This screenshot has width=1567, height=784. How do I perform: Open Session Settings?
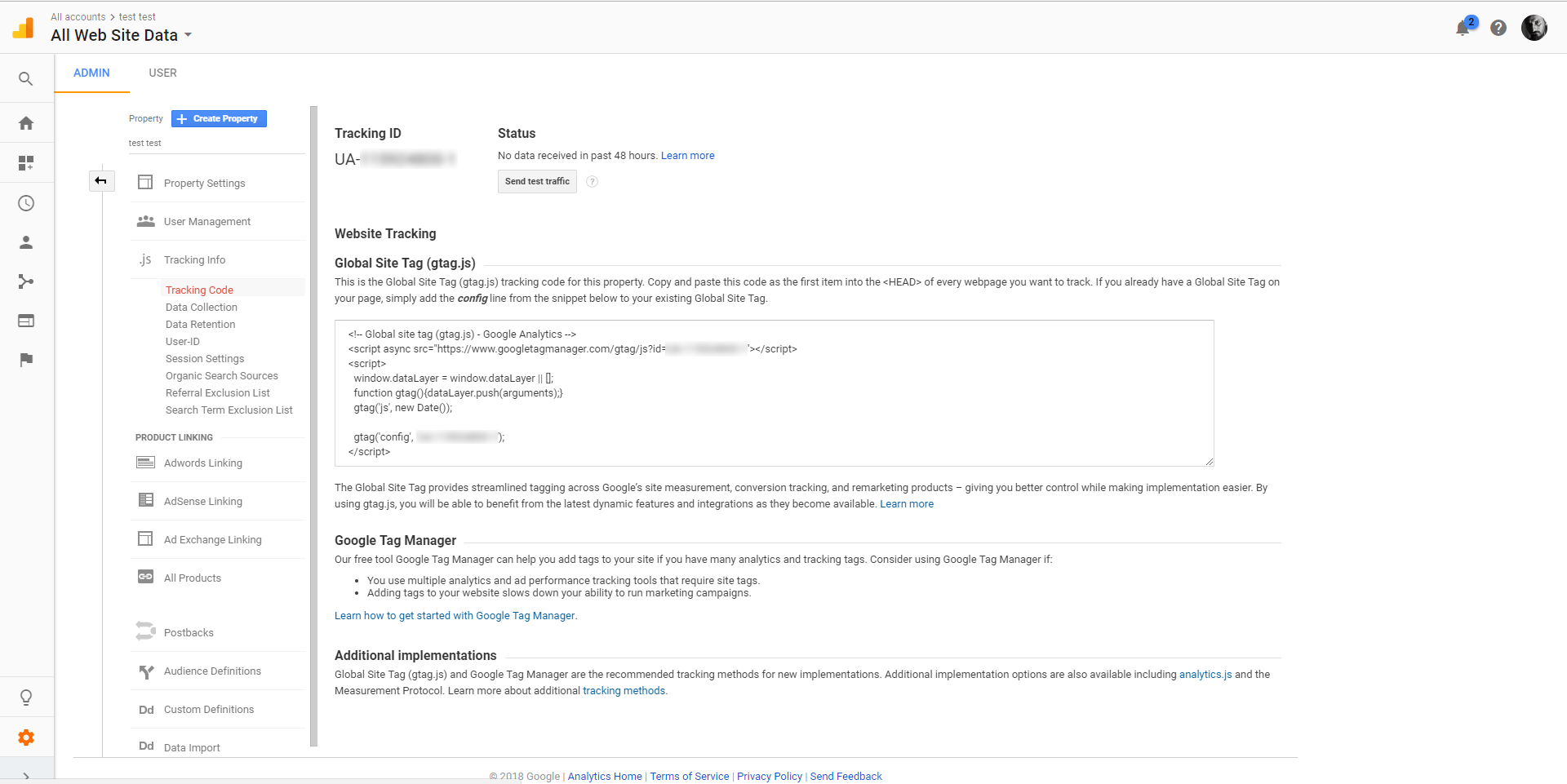tap(205, 358)
